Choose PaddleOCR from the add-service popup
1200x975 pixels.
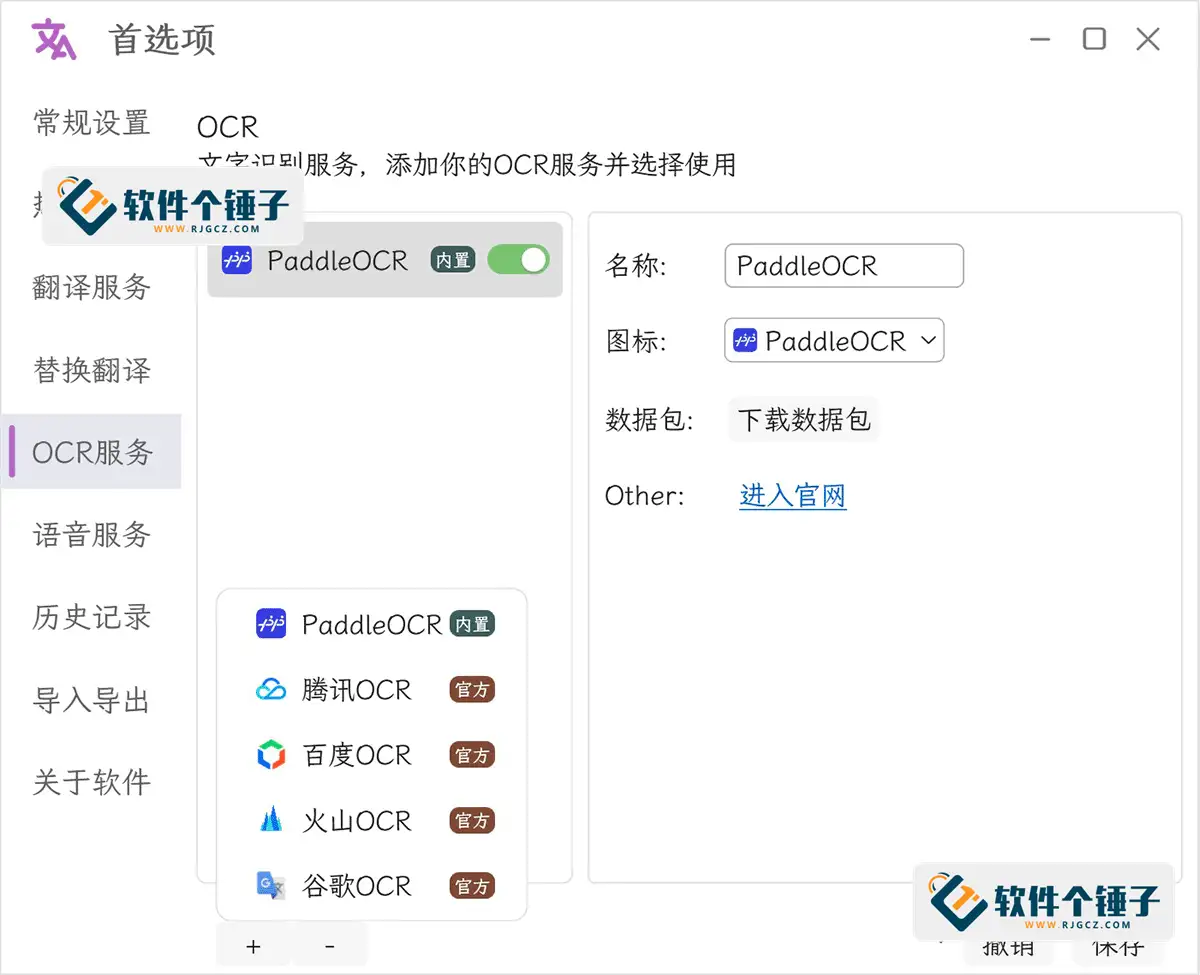coord(372,624)
